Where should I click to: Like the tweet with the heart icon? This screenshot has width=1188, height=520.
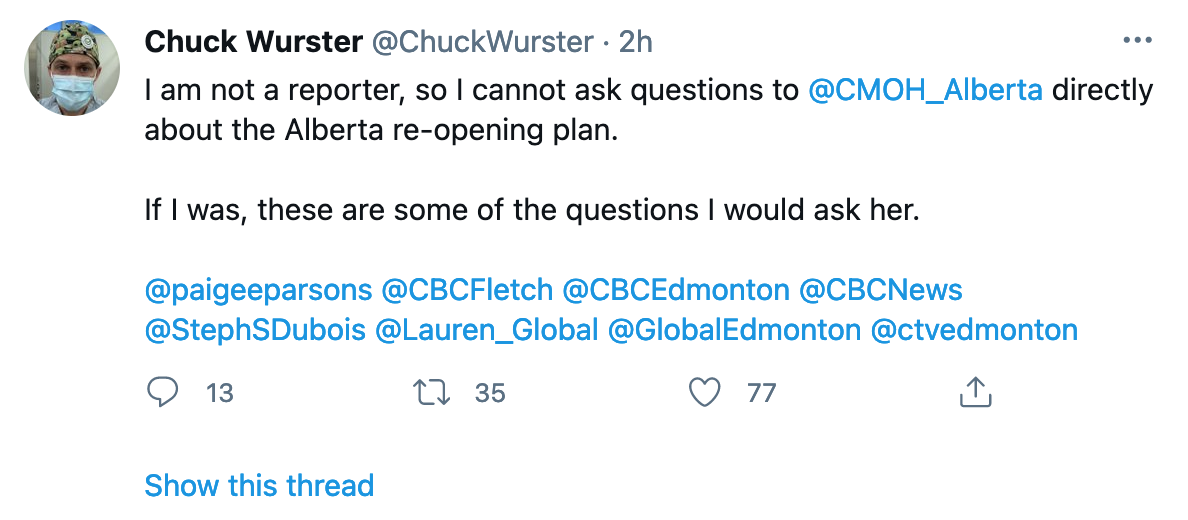pyautogui.click(x=706, y=393)
